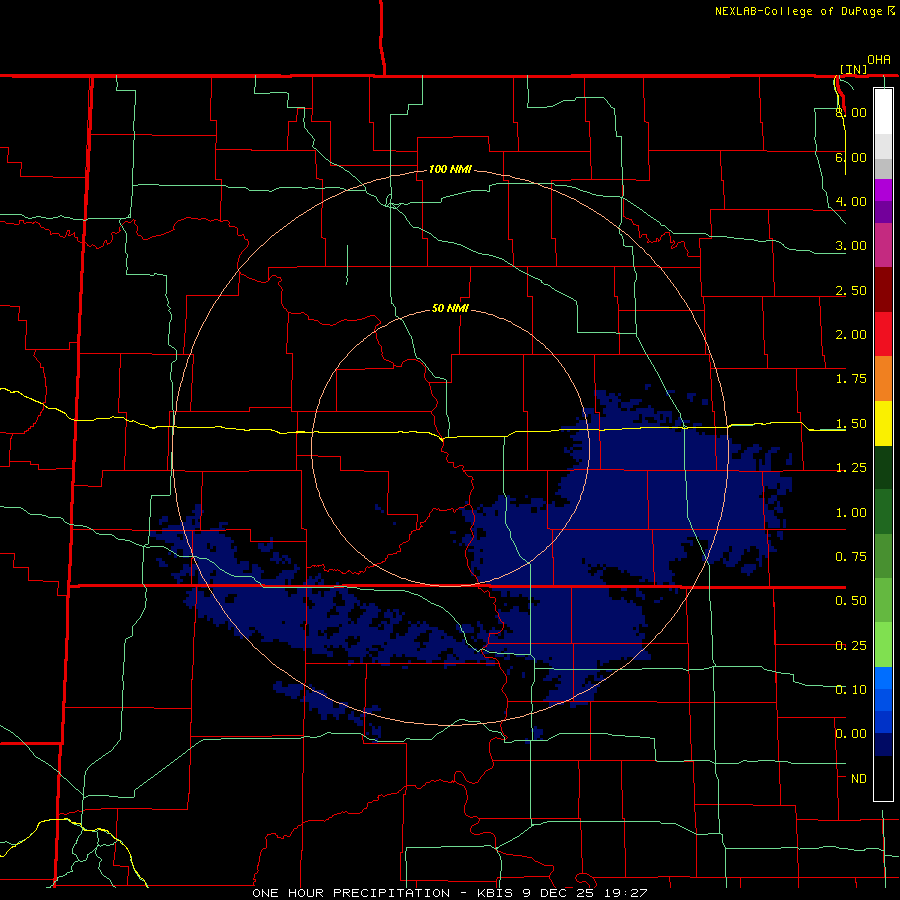
Task: Pick the pink swatch beside 3.00
Action: 883,245
